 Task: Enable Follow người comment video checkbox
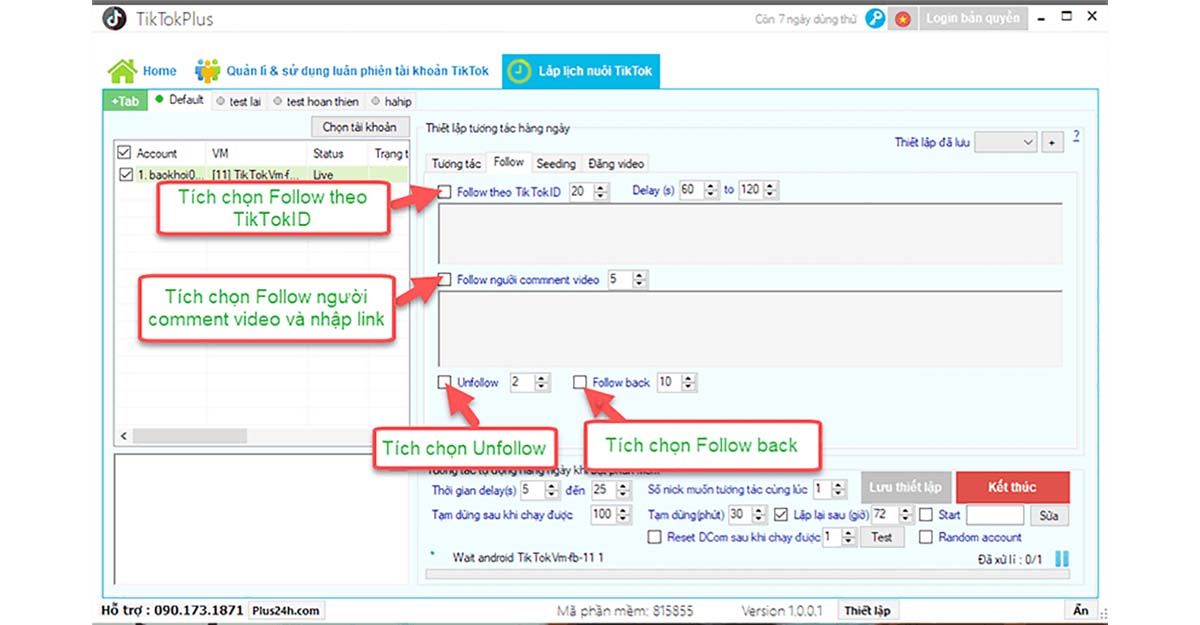pos(445,279)
